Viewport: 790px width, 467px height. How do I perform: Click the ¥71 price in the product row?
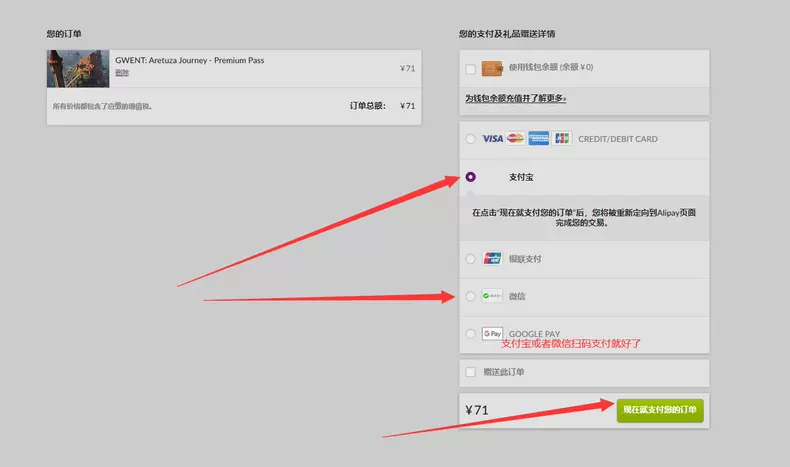click(x=408, y=69)
